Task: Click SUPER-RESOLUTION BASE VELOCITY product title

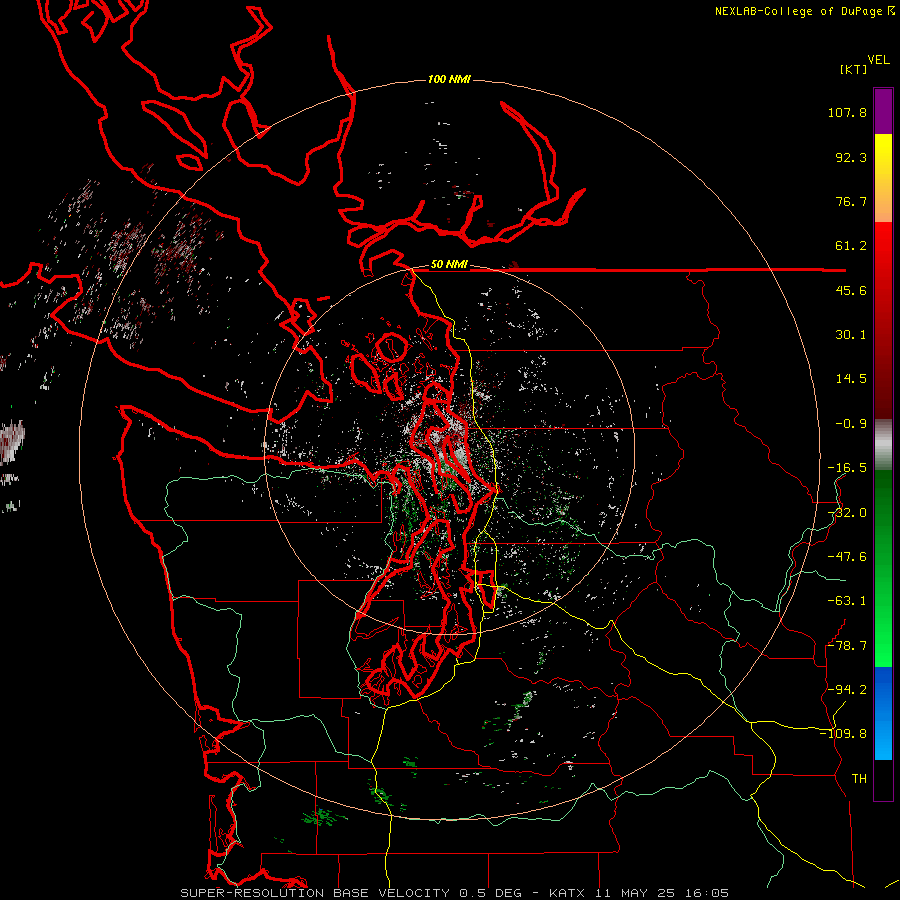Action: click(315, 893)
